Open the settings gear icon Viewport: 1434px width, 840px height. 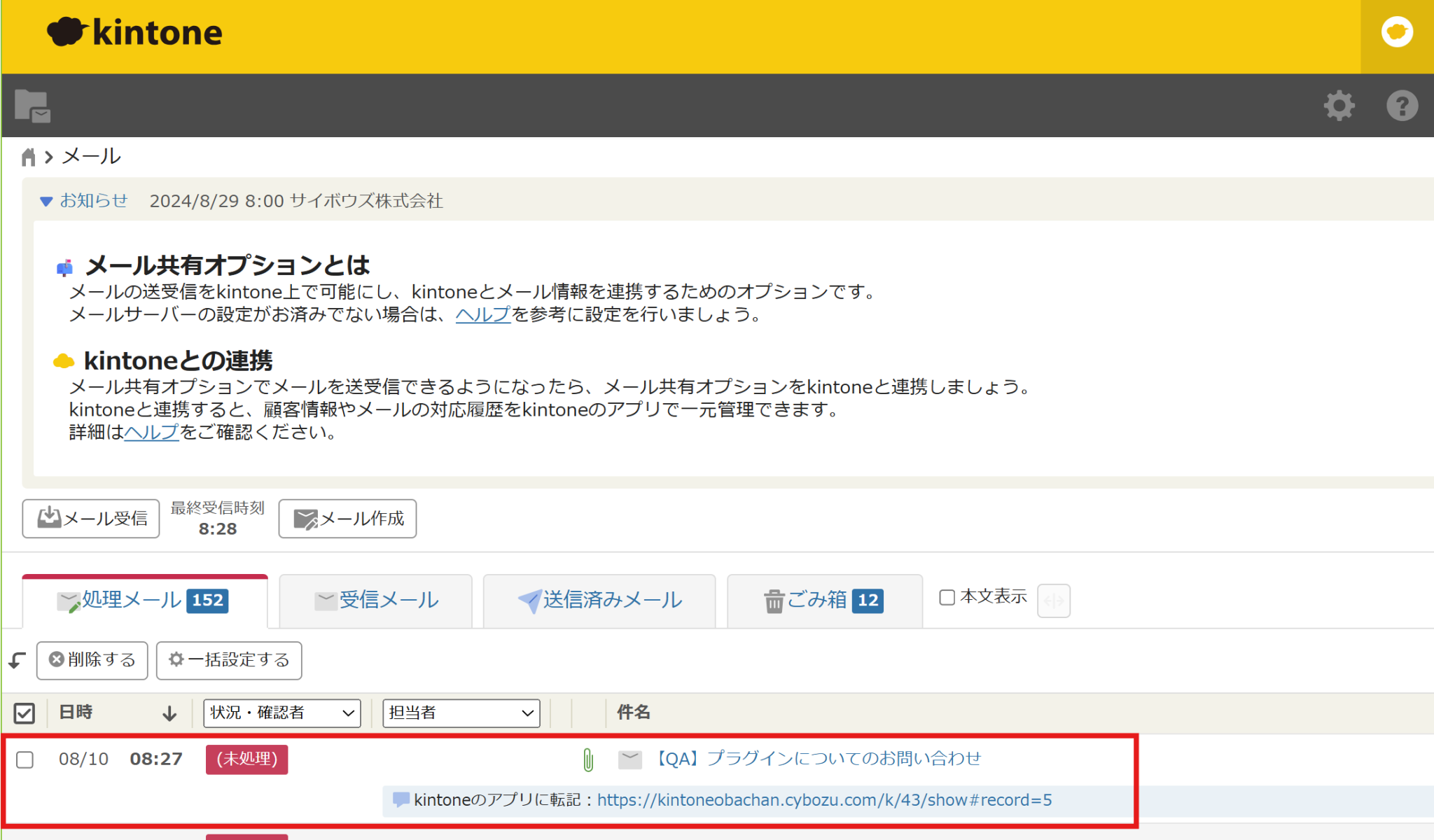click(1338, 105)
